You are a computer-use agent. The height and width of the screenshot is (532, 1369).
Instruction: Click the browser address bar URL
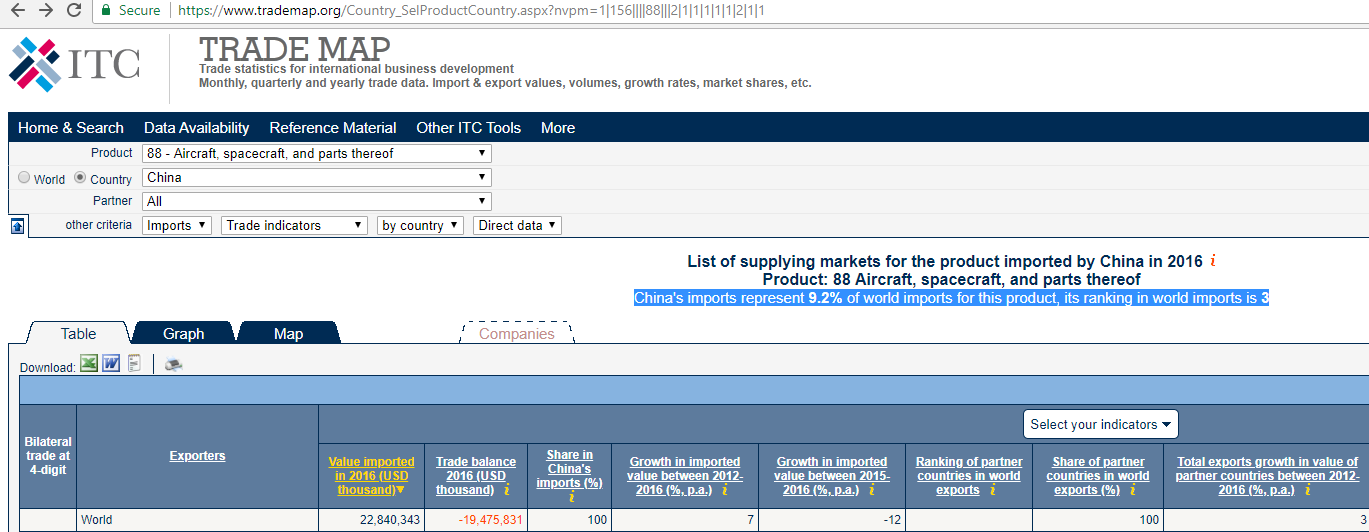(470, 10)
